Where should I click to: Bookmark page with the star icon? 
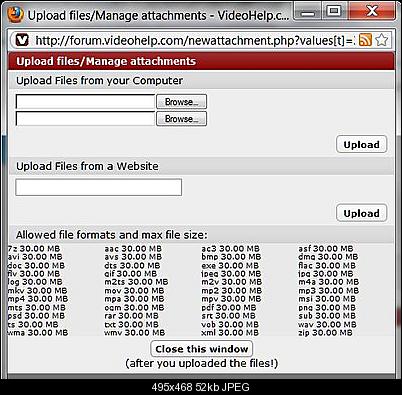click(x=381, y=40)
